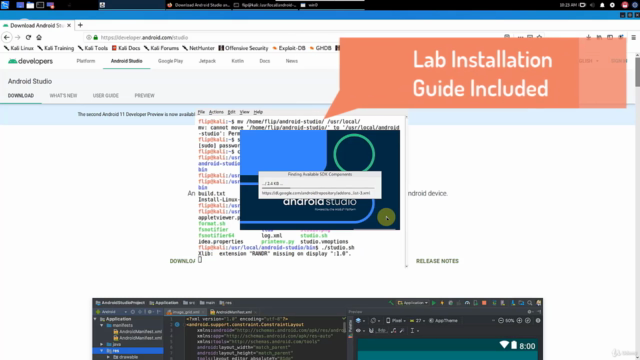Click the Android Studio page heading

click(30, 81)
